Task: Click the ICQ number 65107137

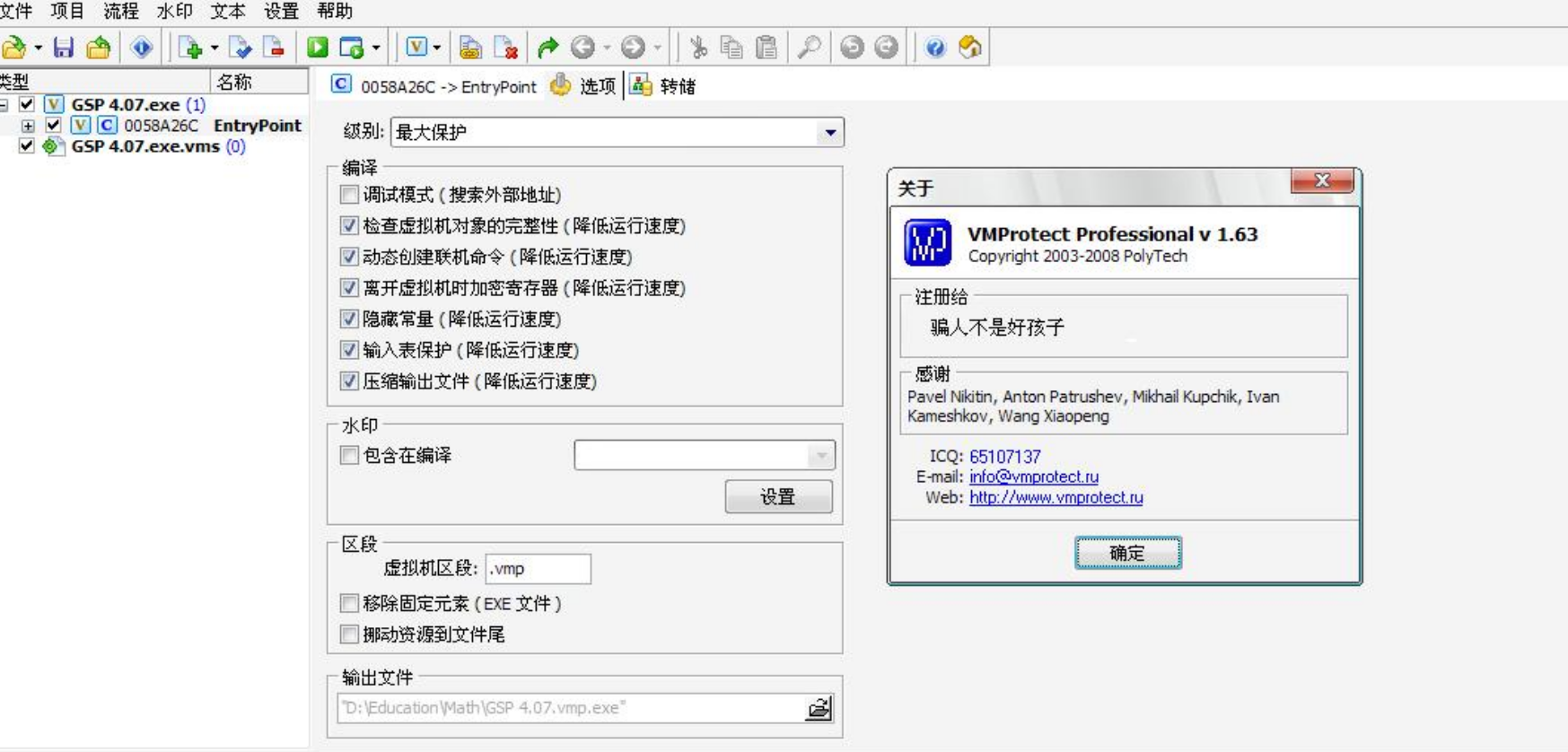Action: (1005, 457)
